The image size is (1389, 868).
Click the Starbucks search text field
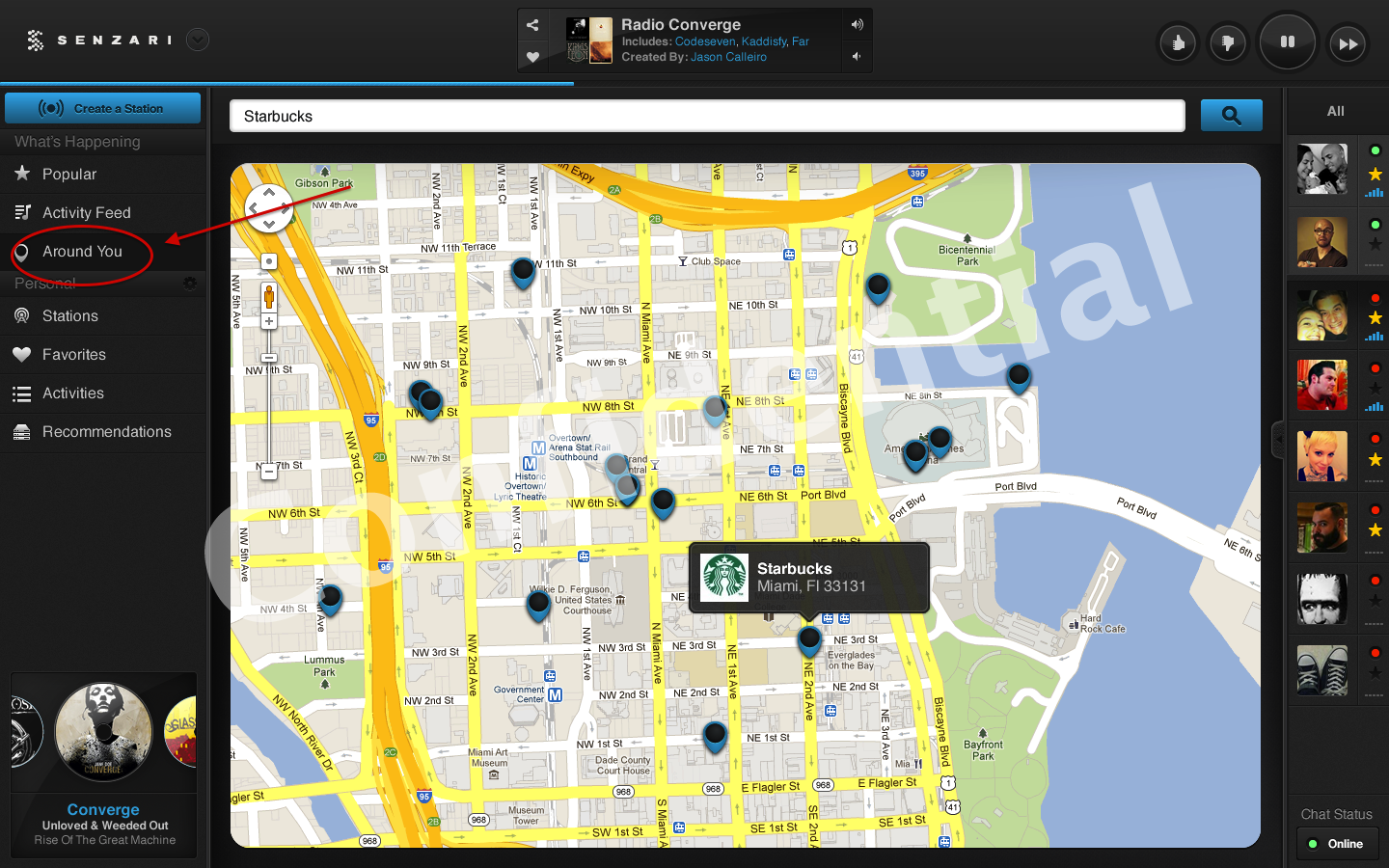coord(706,117)
